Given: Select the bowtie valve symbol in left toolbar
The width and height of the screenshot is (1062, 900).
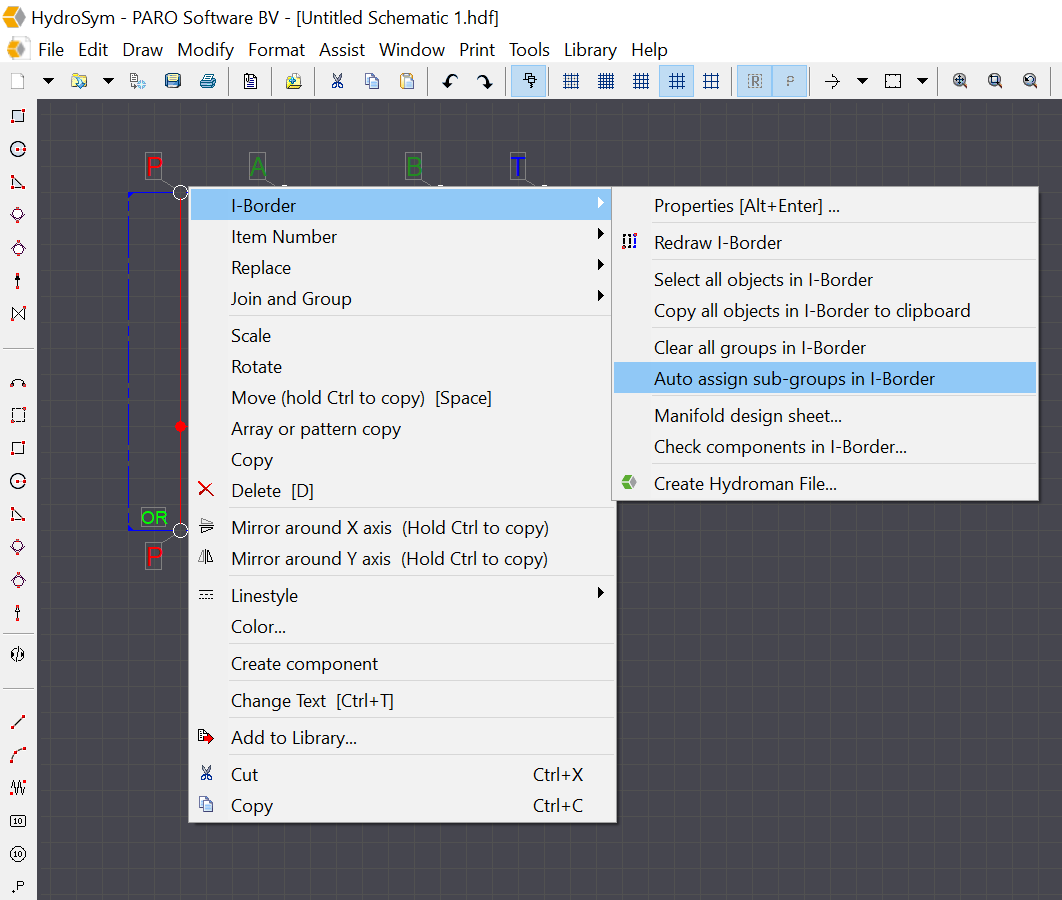Looking at the screenshot, I should [18, 314].
